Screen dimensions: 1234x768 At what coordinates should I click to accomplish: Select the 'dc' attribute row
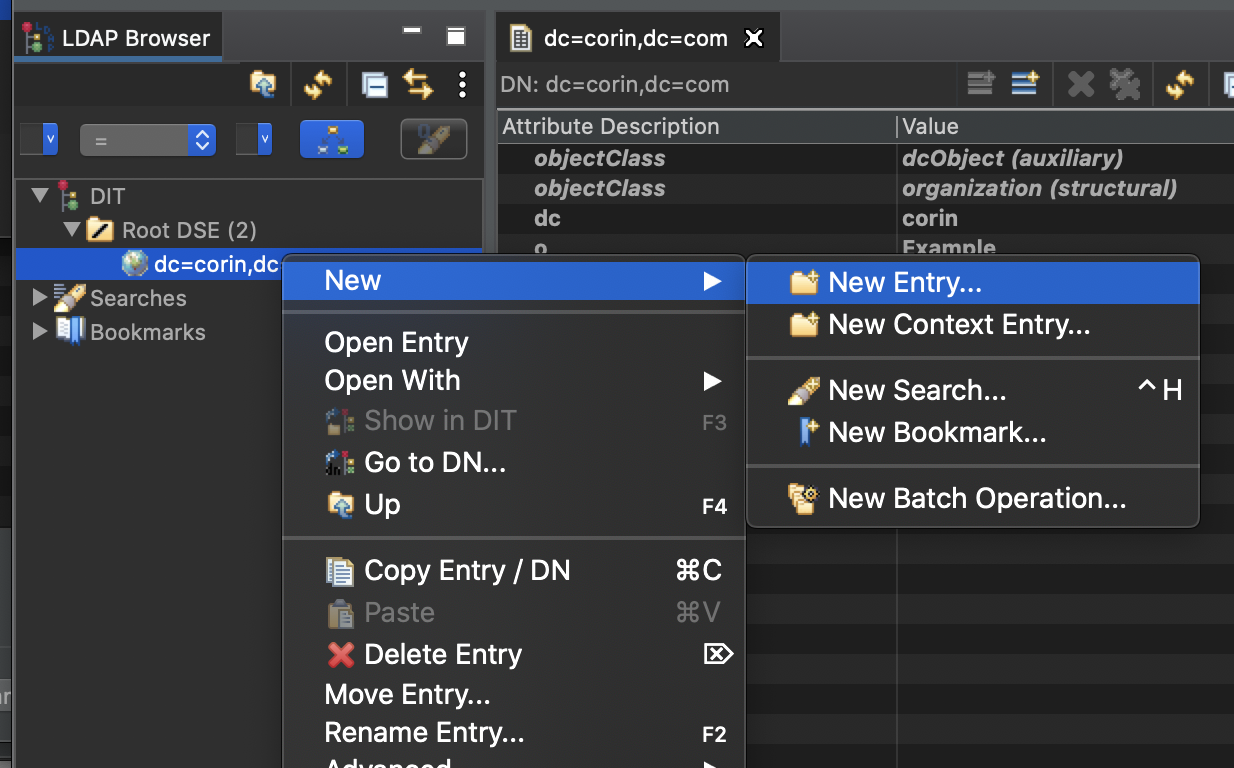point(866,218)
